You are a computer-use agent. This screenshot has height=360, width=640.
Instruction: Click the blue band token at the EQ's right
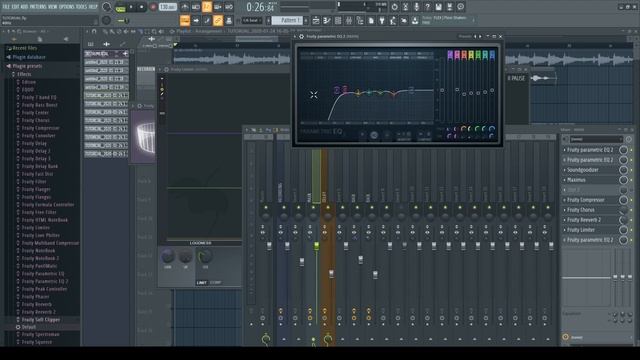click(492, 55)
